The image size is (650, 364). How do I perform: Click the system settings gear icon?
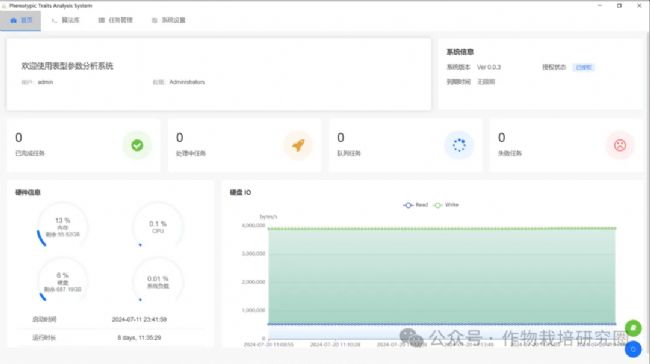(x=155, y=20)
